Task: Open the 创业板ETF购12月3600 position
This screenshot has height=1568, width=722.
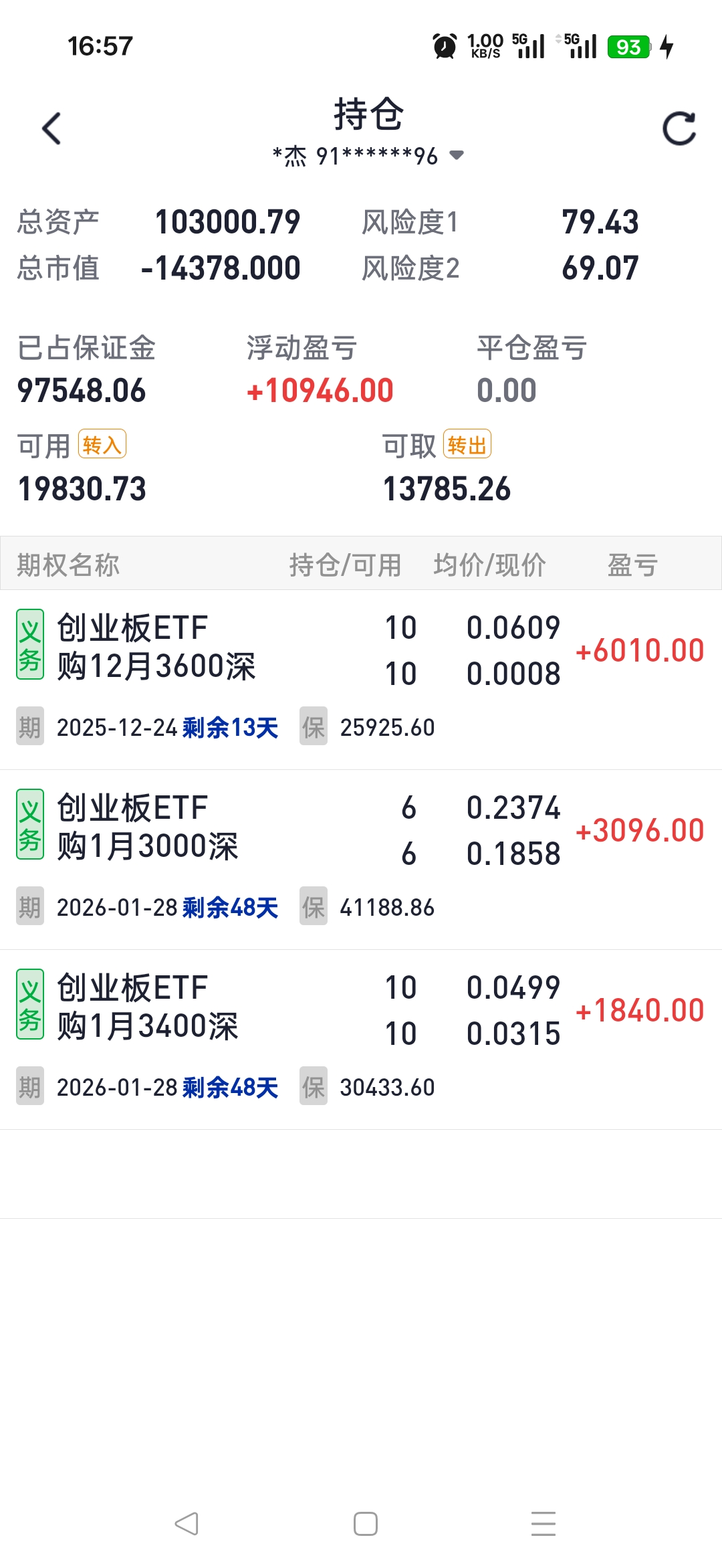Action: [156, 648]
